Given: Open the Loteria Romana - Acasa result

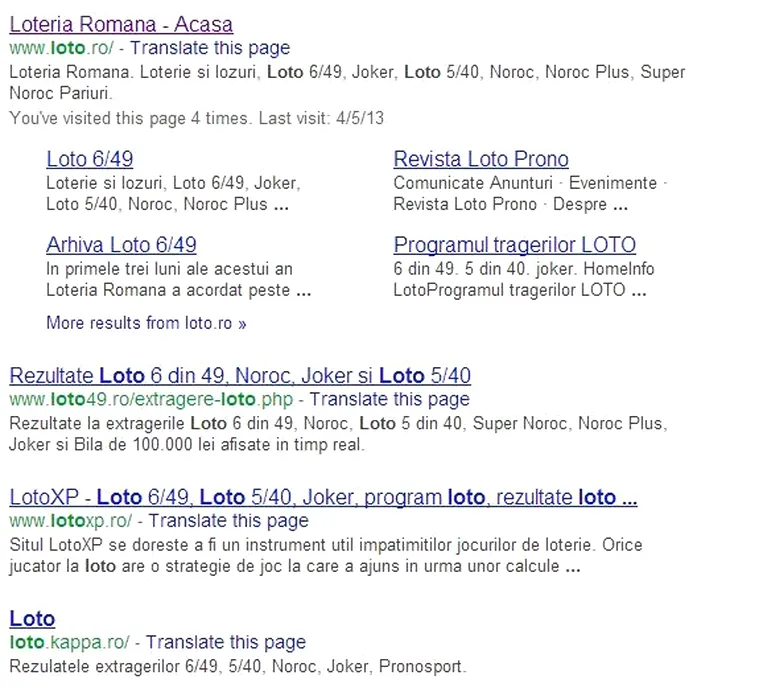Looking at the screenshot, I should pyautogui.click(x=120, y=24).
